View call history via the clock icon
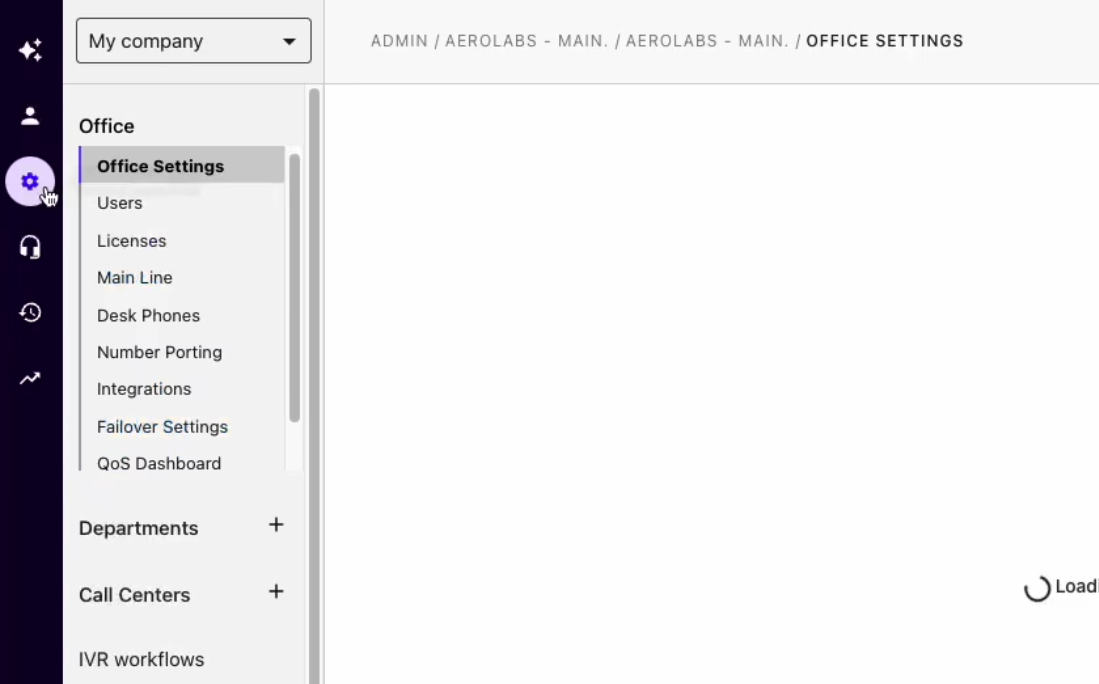This screenshot has width=1099, height=684. (x=30, y=312)
